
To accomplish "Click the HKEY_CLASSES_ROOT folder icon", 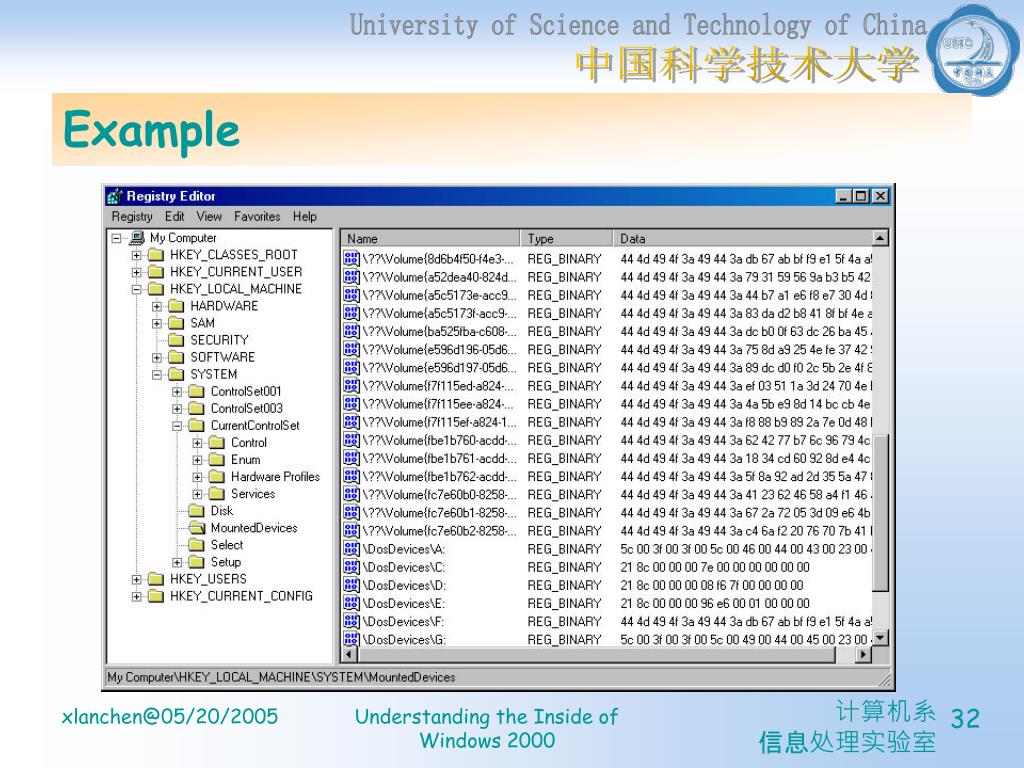I will coord(155,255).
